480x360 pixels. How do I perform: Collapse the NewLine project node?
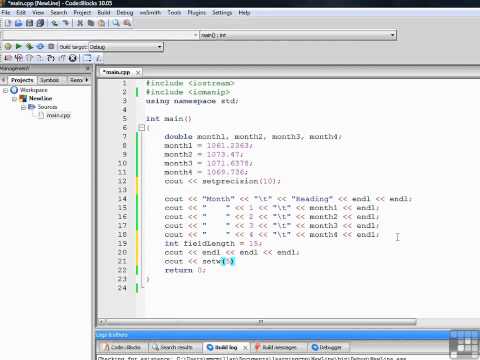click(x=14, y=99)
